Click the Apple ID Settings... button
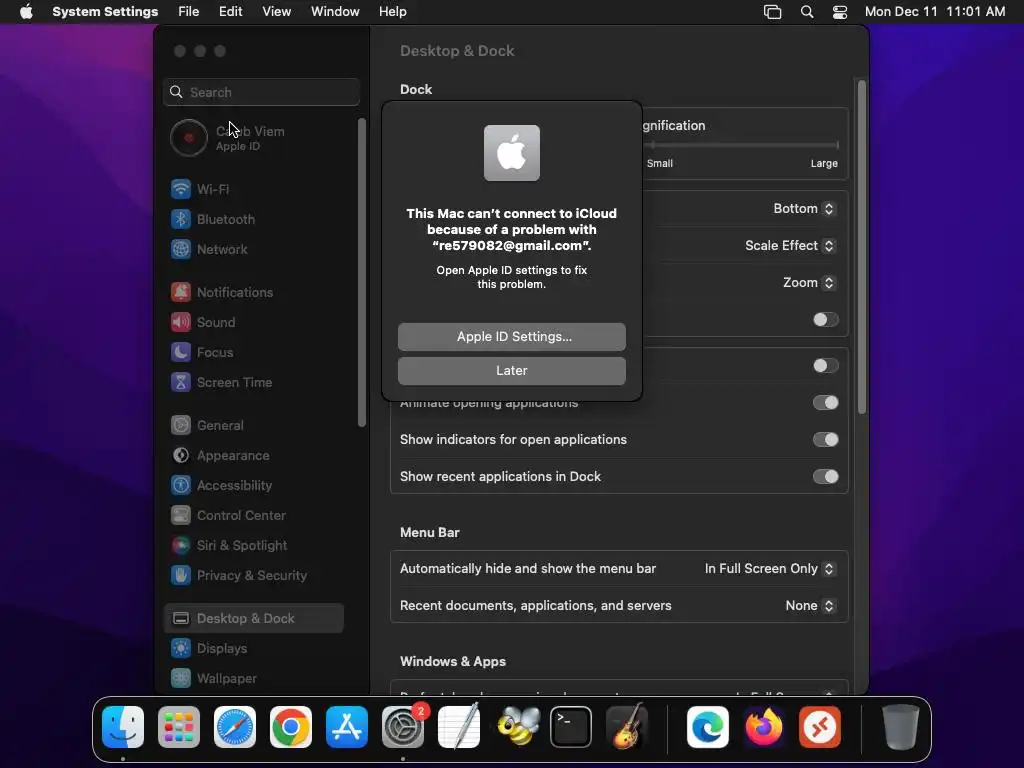 click(x=512, y=337)
